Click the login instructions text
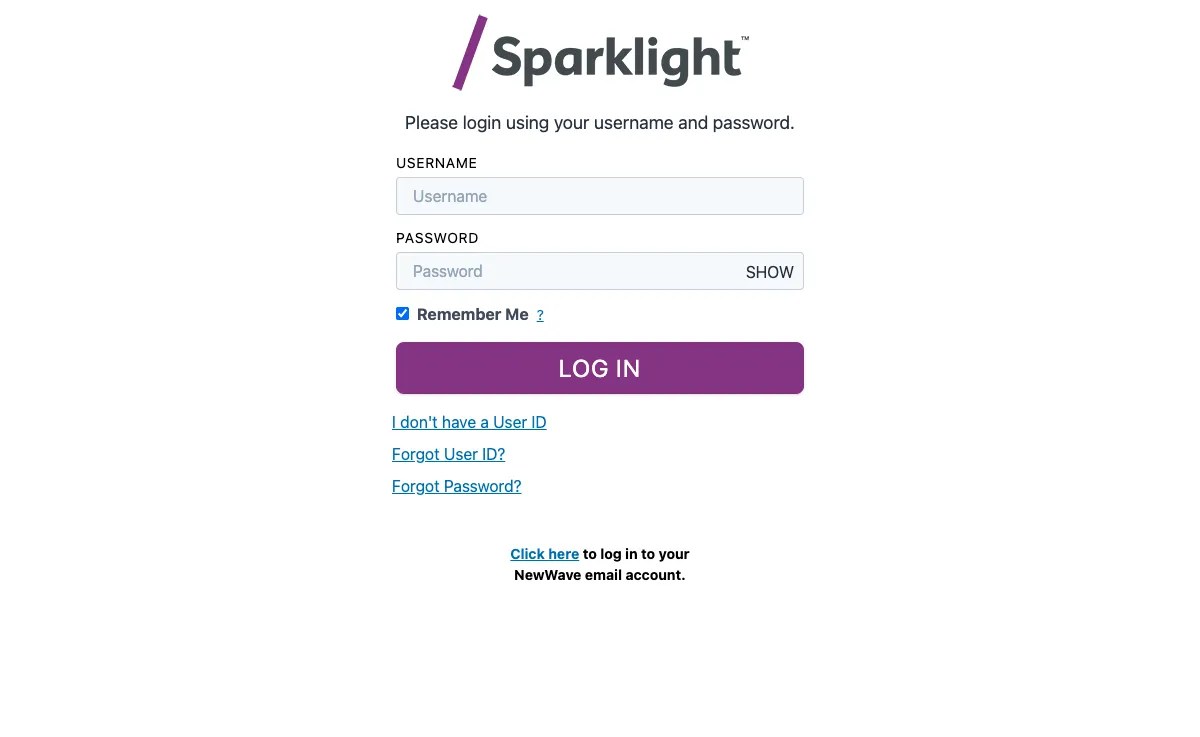The height and width of the screenshot is (737, 1200). (600, 122)
